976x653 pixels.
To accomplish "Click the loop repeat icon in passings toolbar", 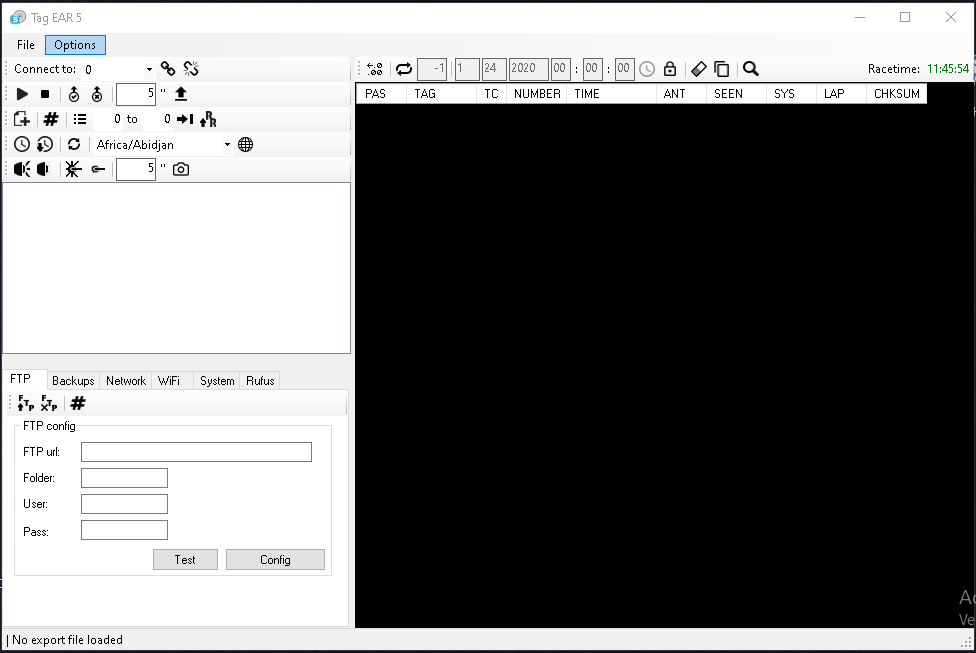I will tap(404, 69).
